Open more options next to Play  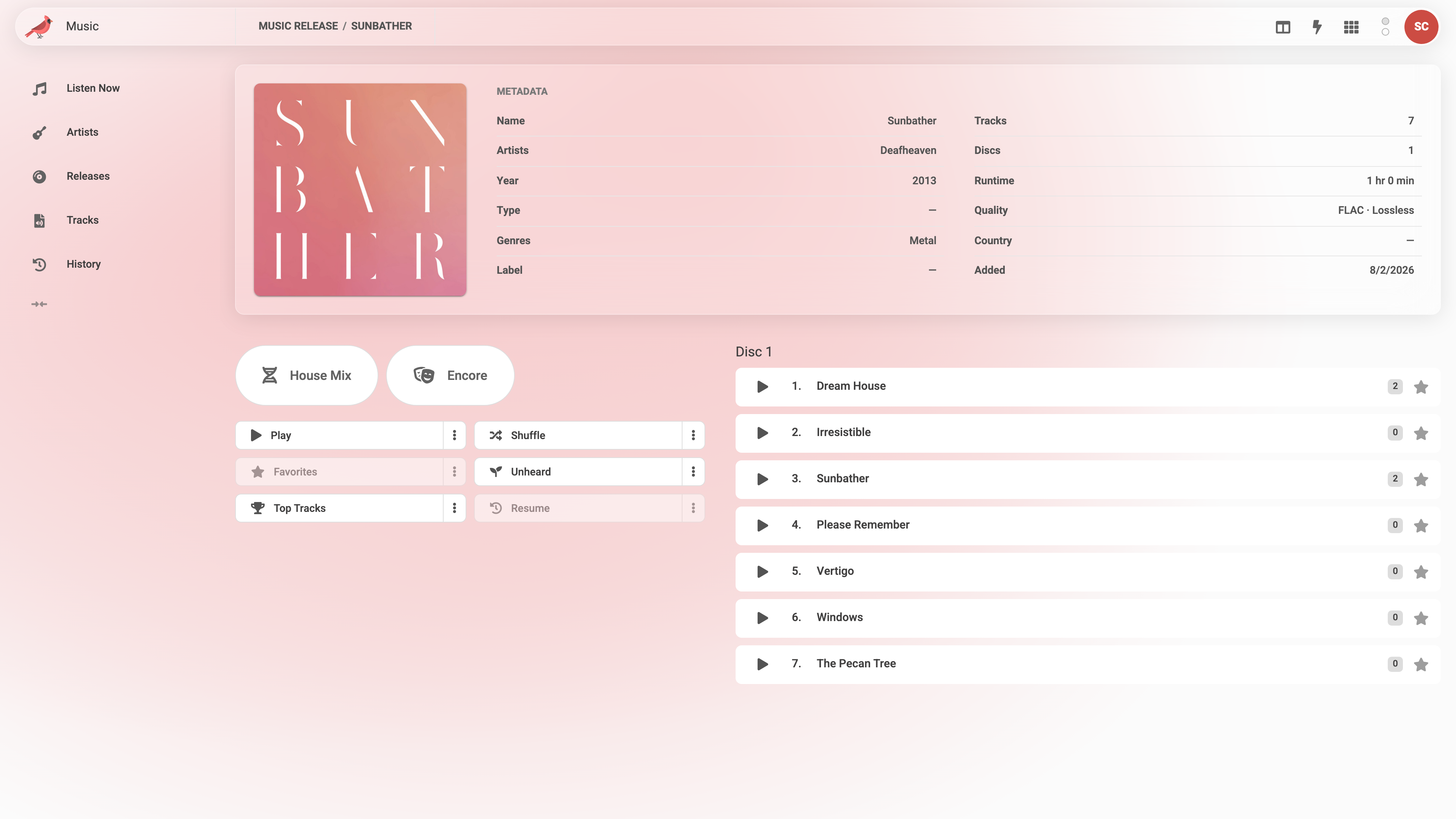click(455, 435)
